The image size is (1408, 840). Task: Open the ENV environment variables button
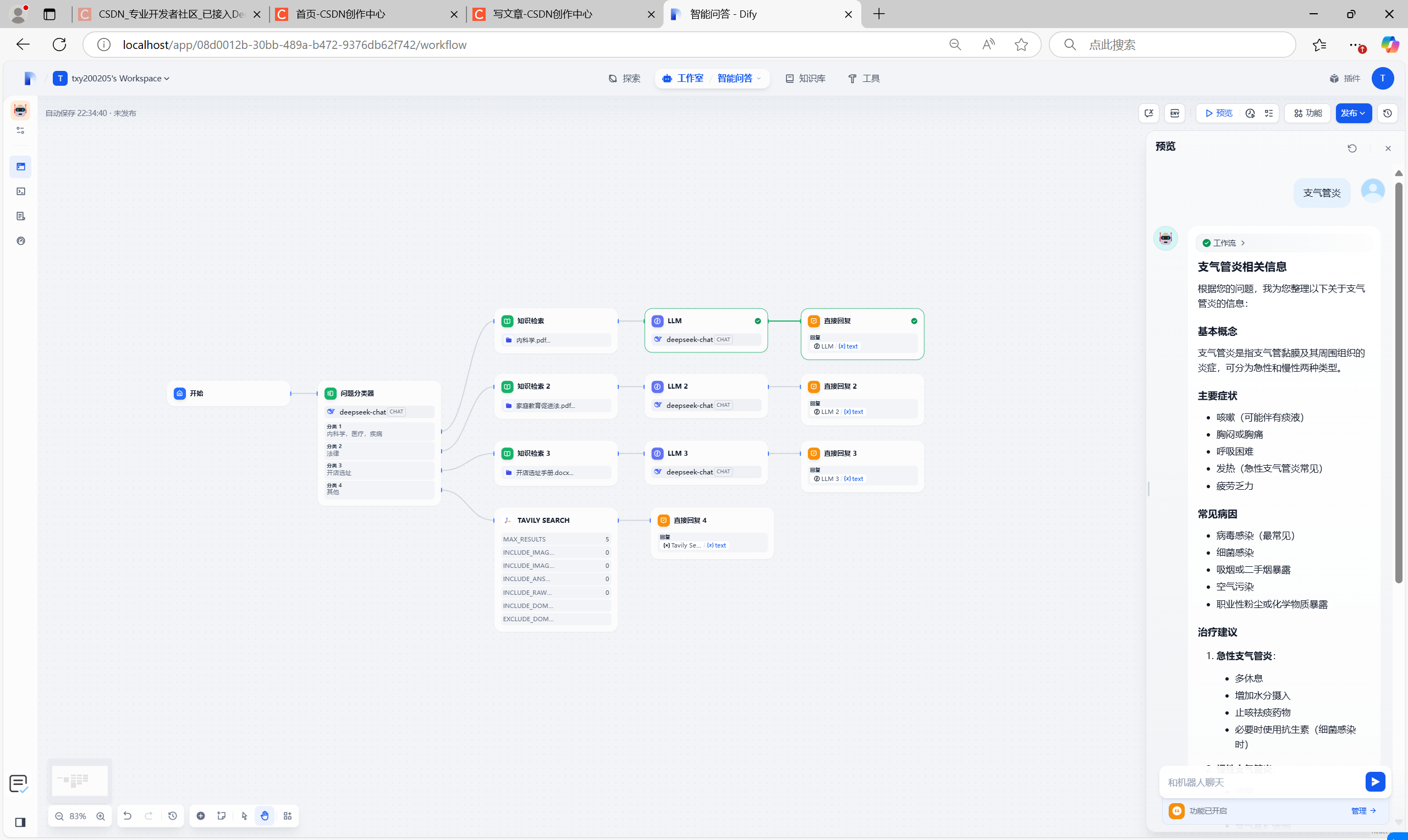(x=1175, y=113)
